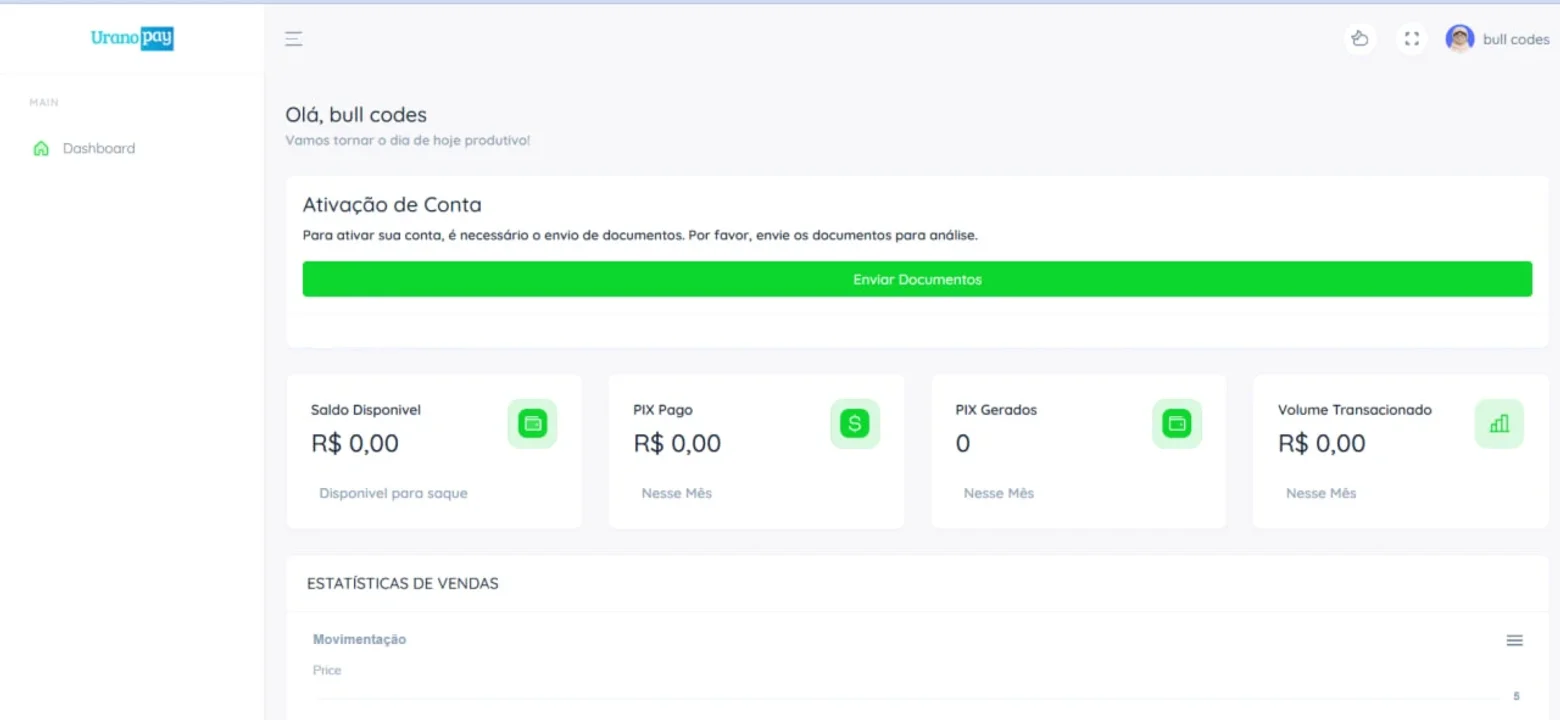Click the Volume Transacionado label
The width and height of the screenshot is (1560, 720).
(x=1355, y=410)
